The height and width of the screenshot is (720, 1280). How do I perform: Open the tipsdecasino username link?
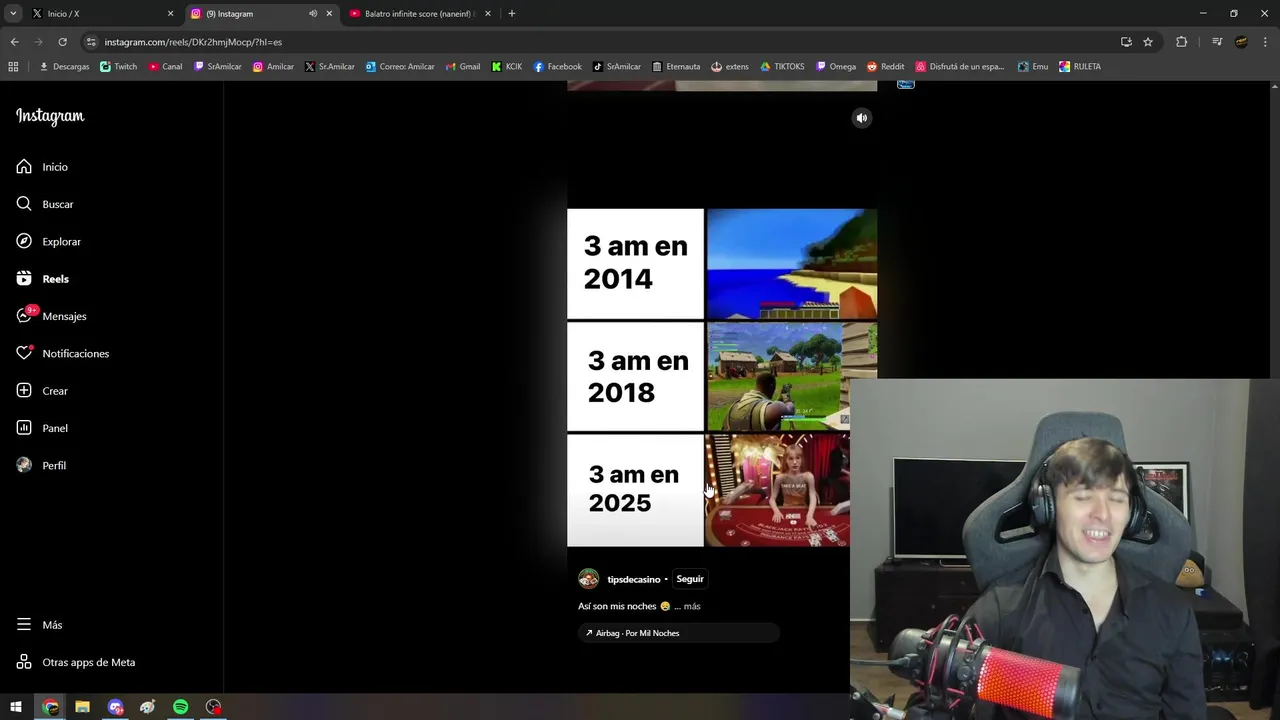pos(634,579)
